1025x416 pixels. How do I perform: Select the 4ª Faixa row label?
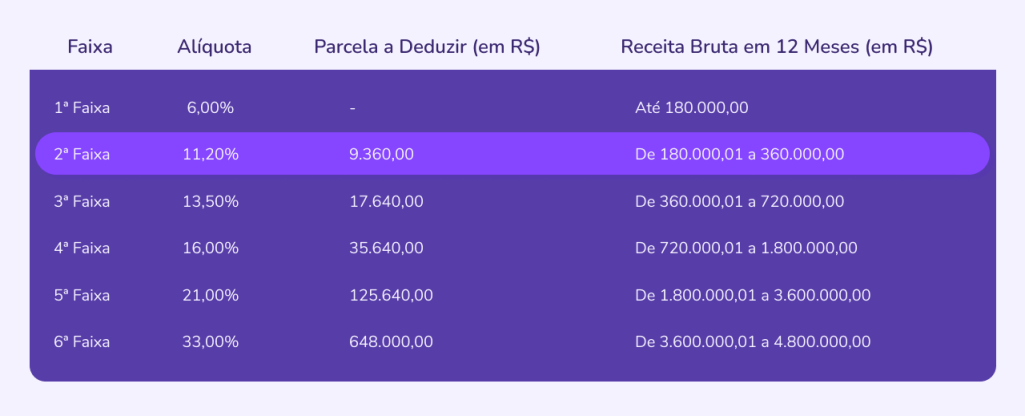pos(82,248)
